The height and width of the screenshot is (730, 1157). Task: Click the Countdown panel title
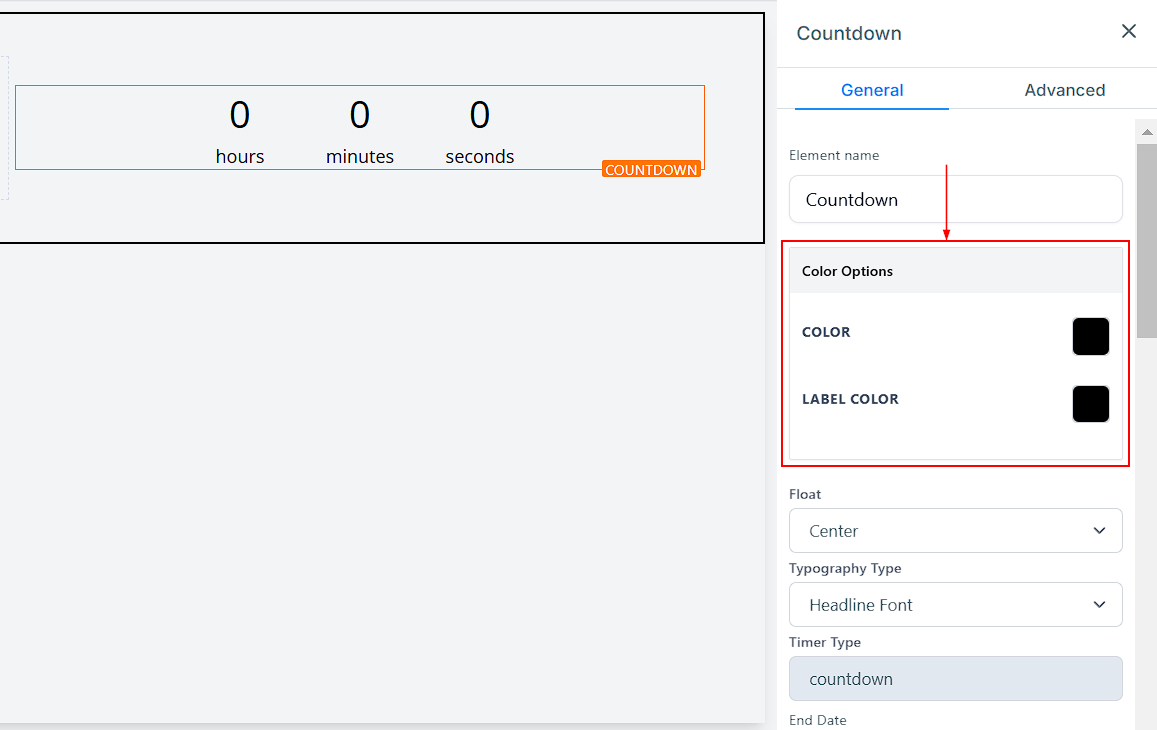848,33
